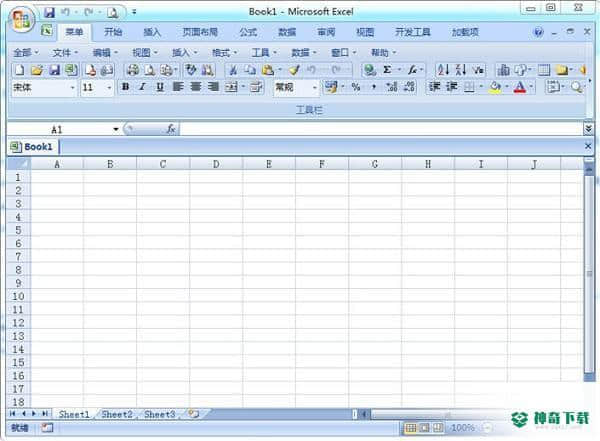
Task: Toggle Center alignment
Action: click(196, 87)
